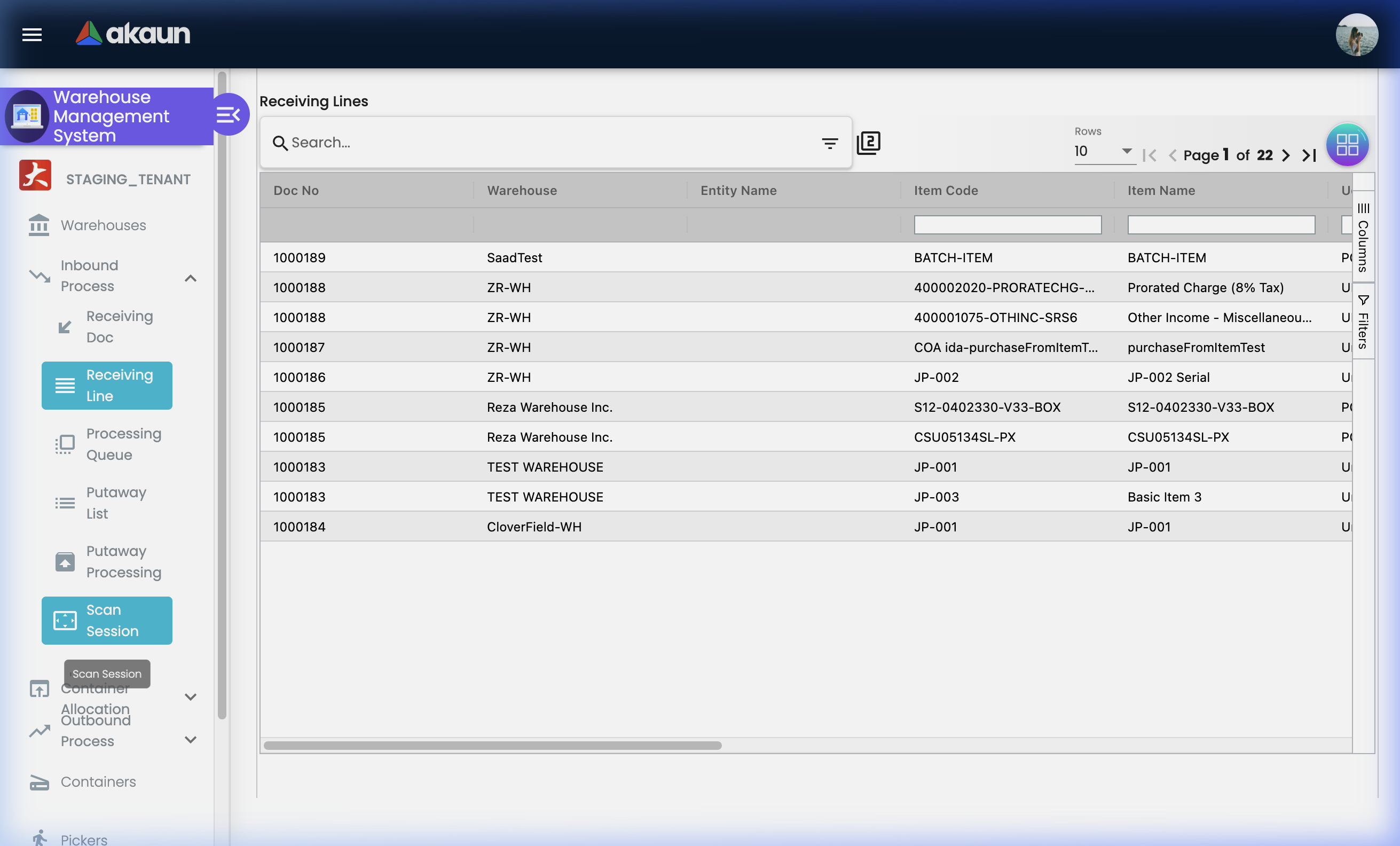Collapse the Inbound Process section
The width and height of the screenshot is (1400, 846).
(190, 278)
